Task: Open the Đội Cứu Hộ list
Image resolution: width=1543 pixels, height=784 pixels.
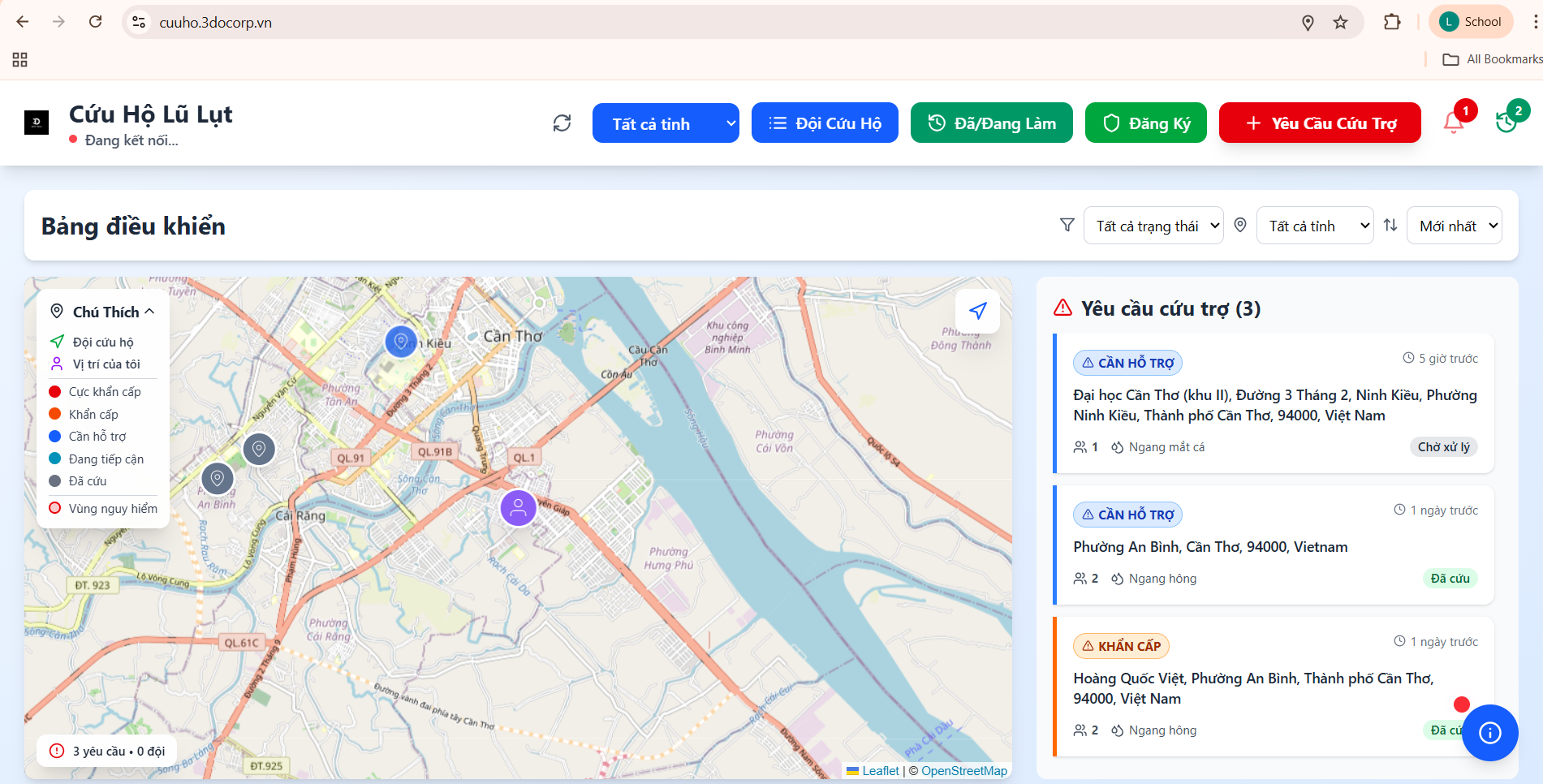Action: [x=825, y=123]
